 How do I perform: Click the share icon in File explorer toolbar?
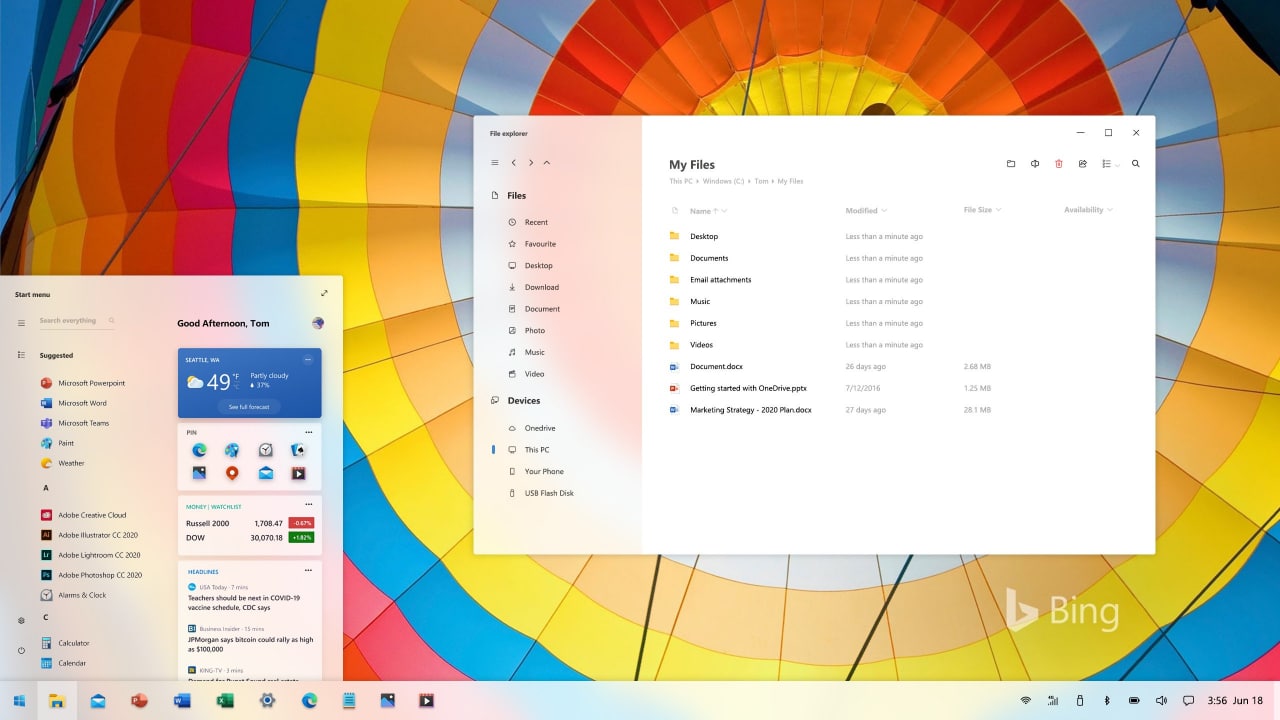1083,164
